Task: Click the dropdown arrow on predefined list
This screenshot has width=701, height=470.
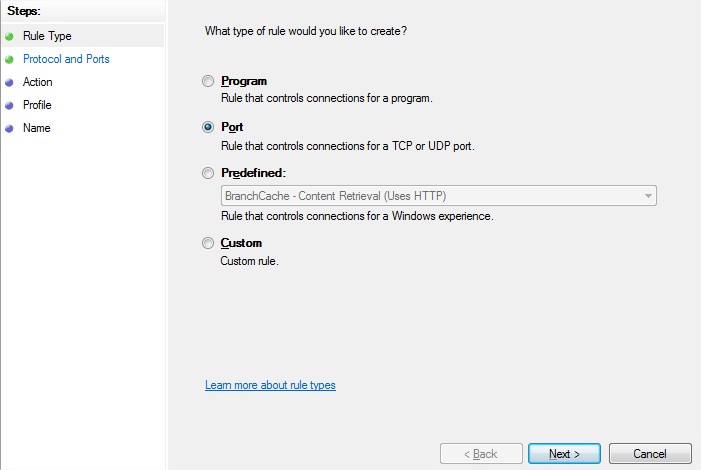Action: pyautogui.click(x=648, y=196)
